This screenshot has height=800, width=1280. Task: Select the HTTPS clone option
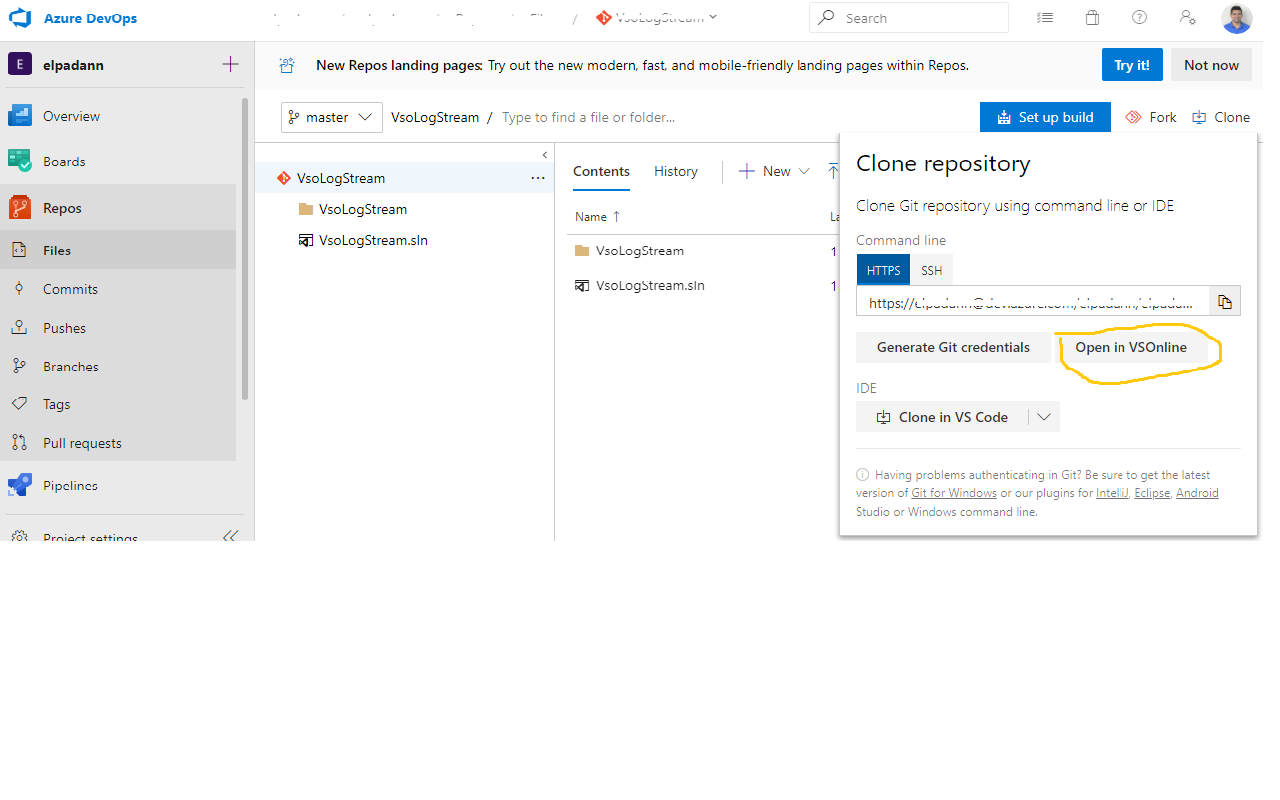[882, 269]
